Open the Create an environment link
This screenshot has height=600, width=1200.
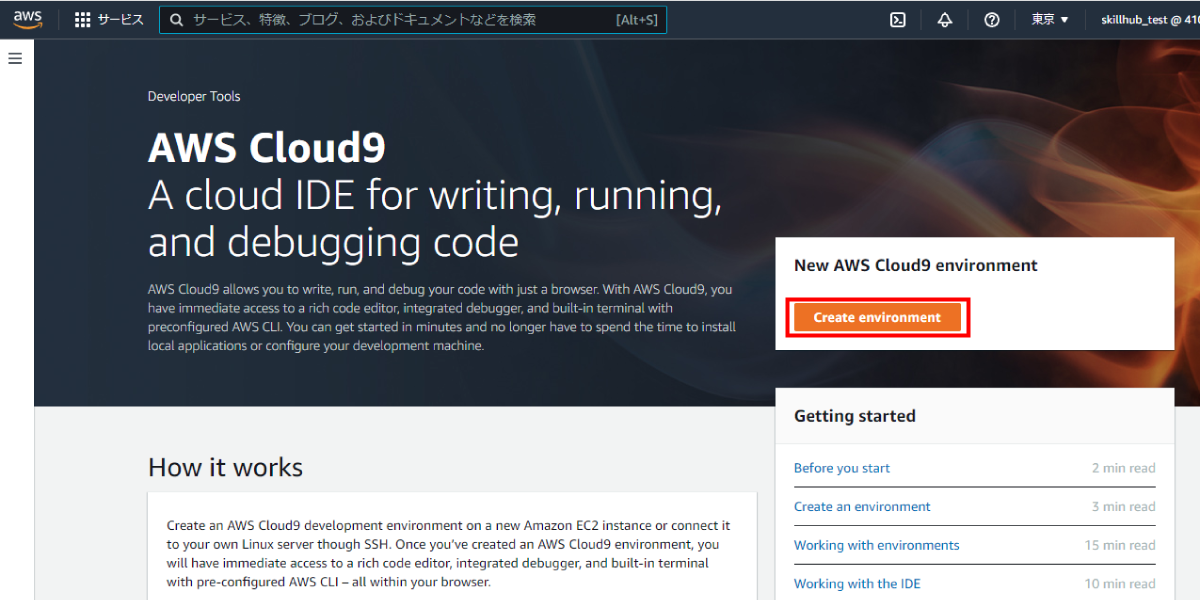pyautogui.click(x=862, y=507)
